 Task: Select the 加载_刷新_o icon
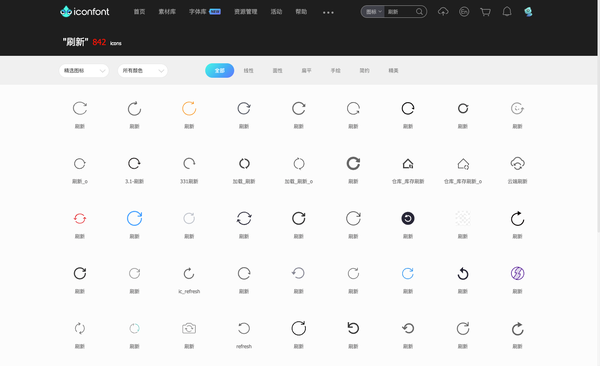click(x=299, y=163)
